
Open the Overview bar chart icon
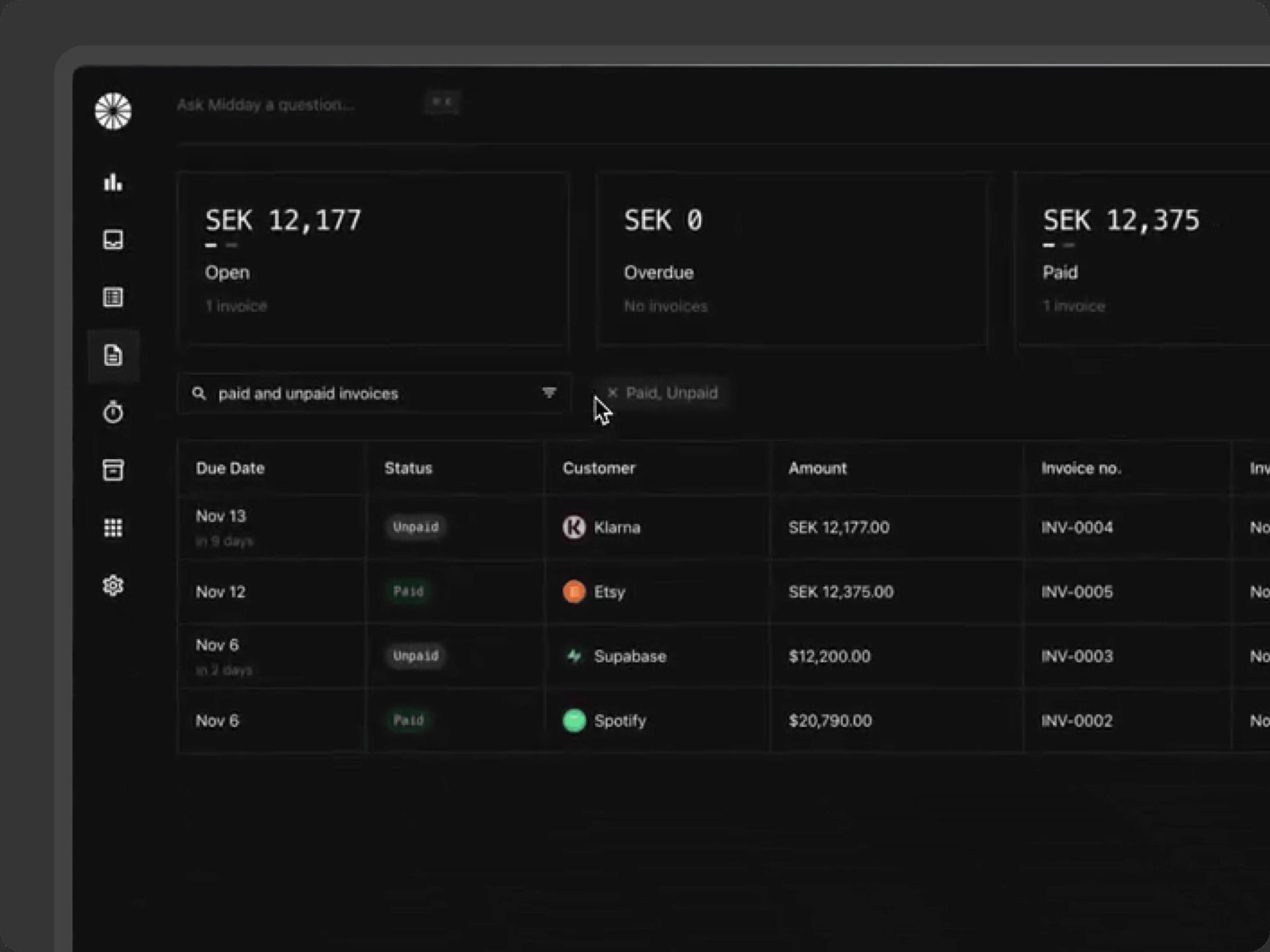pyautogui.click(x=113, y=182)
